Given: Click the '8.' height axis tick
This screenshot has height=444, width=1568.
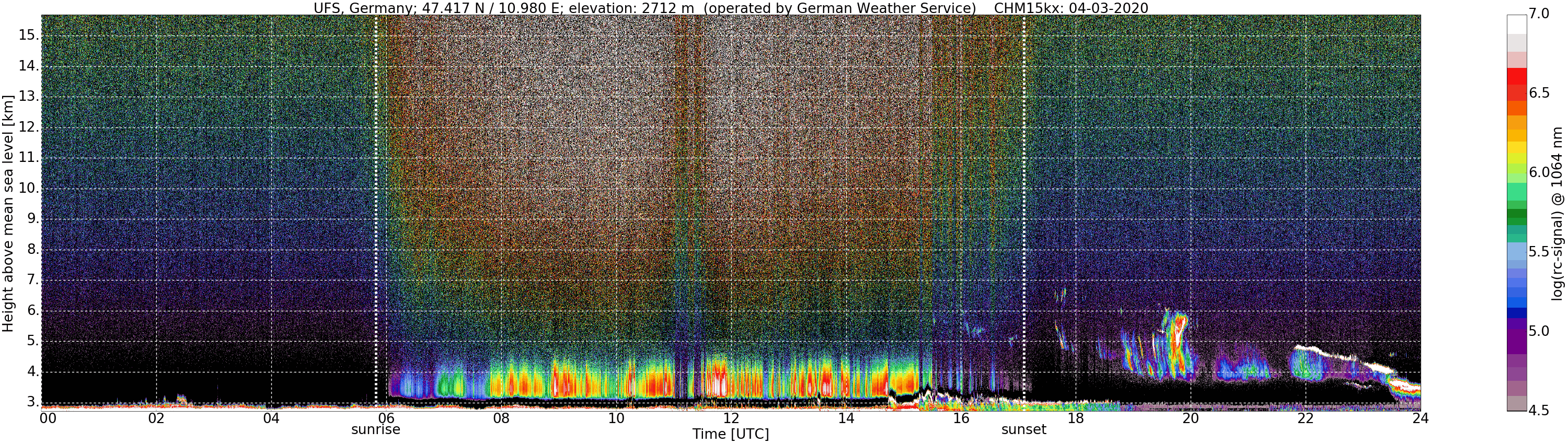Looking at the screenshot, I should click(x=33, y=249).
